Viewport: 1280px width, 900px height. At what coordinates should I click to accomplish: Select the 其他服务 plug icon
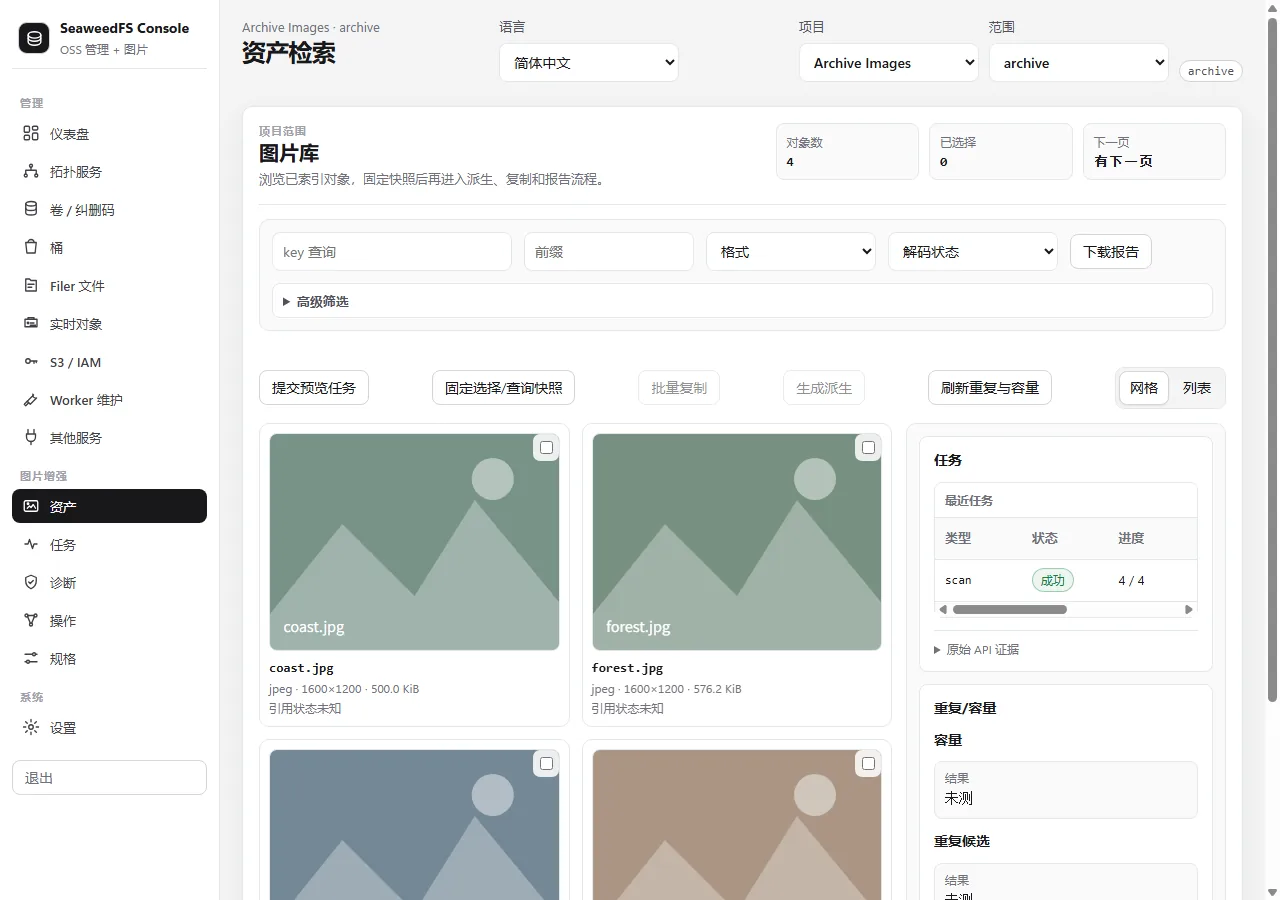coord(31,438)
